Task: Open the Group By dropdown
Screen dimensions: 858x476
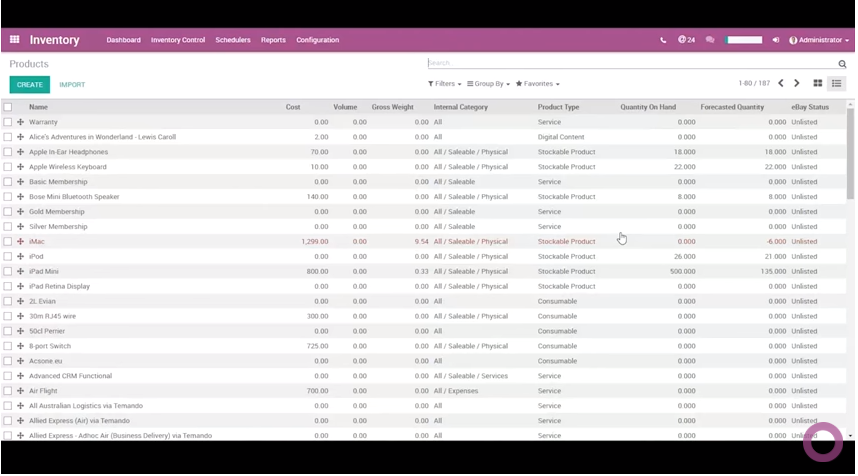Action: [489, 84]
